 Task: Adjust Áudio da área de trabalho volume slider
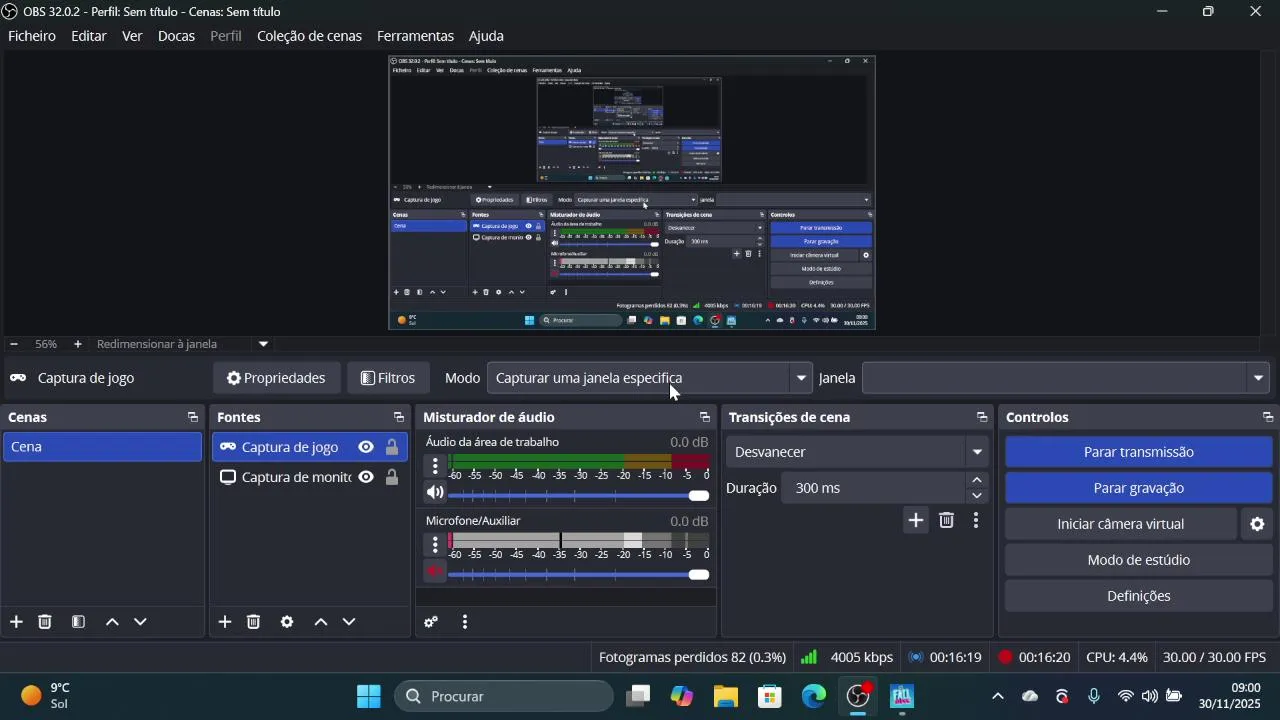579,496
